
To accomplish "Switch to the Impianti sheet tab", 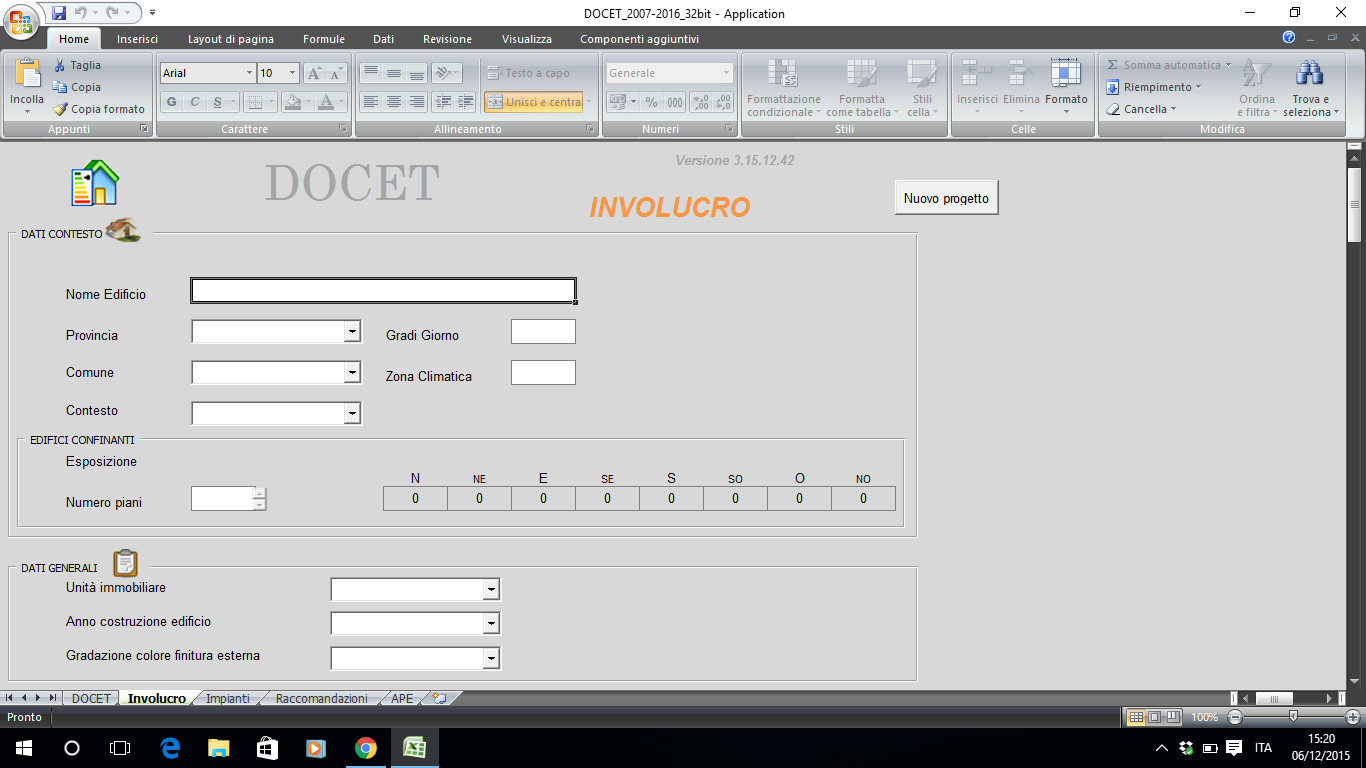I will pos(228,698).
